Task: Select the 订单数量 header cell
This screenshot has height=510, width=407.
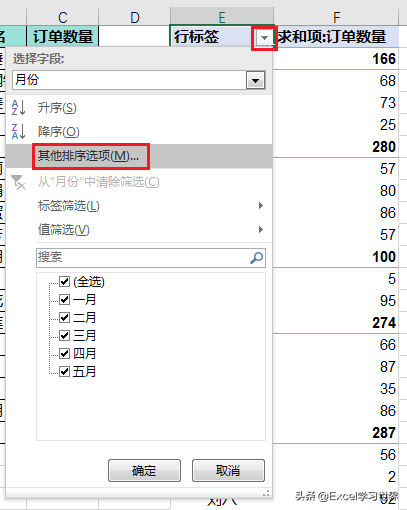Action: pyautogui.click(x=63, y=36)
